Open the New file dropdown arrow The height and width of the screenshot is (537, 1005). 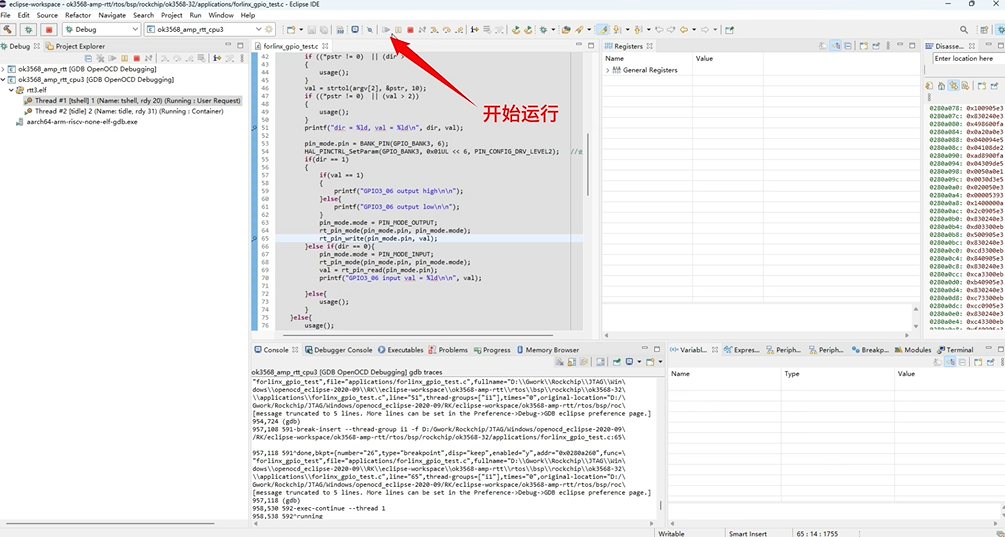pos(301,29)
